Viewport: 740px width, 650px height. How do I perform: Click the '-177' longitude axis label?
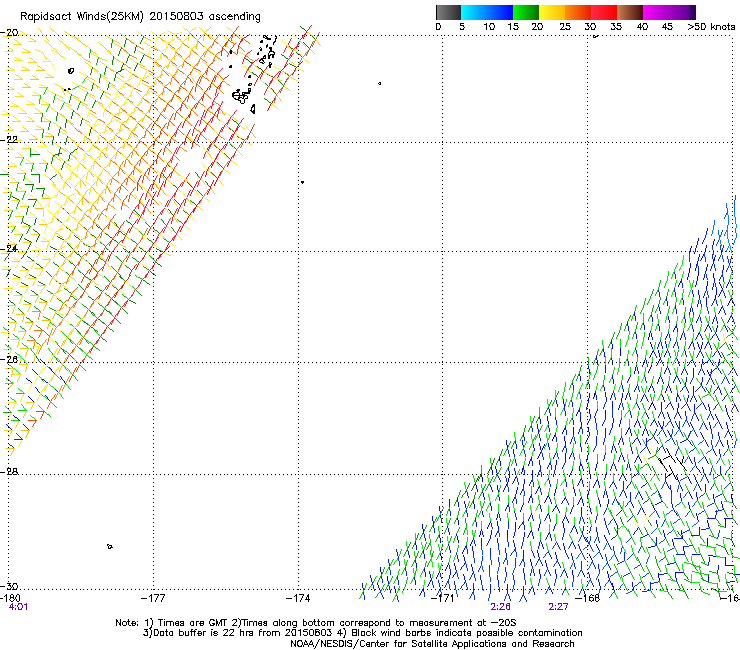(x=153, y=598)
